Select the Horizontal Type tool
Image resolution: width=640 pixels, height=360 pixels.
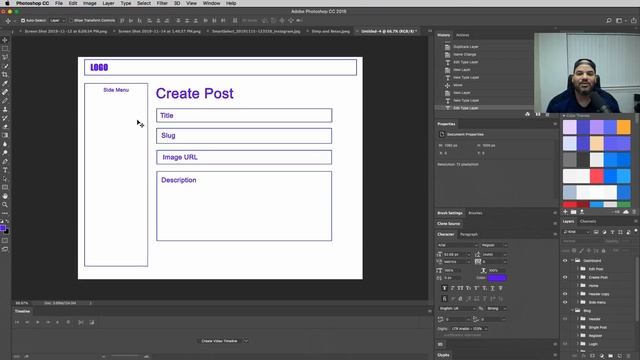coord(5,170)
